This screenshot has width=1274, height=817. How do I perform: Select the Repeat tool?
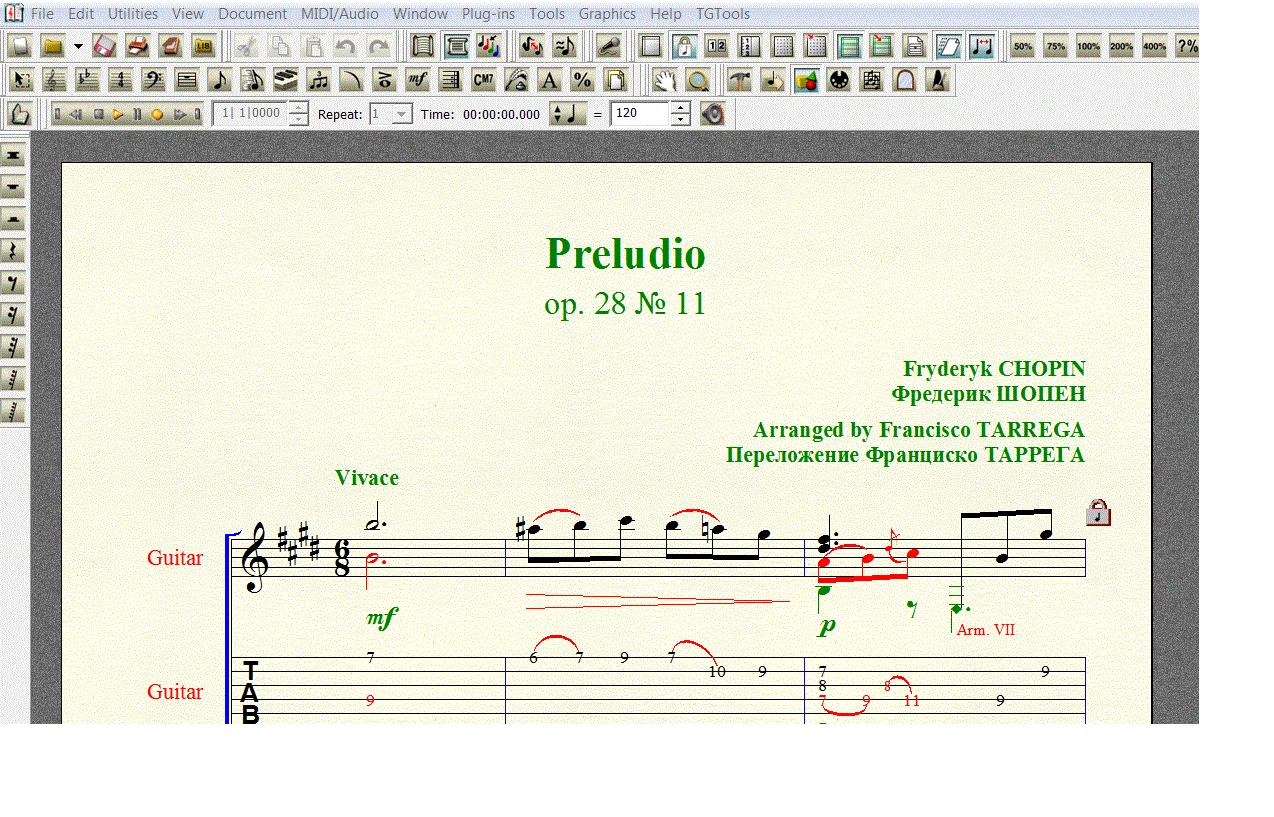(451, 81)
